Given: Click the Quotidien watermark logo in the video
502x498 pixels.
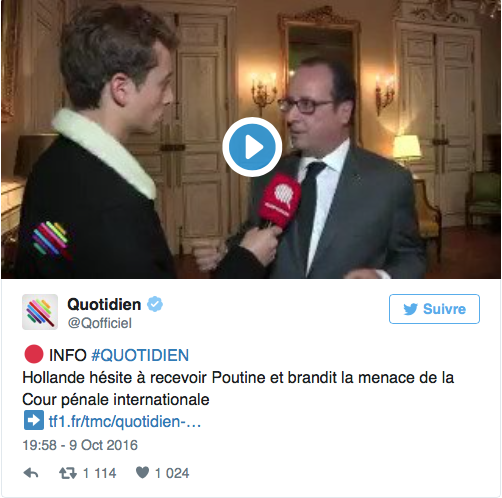Looking at the screenshot, I should click(x=51, y=239).
